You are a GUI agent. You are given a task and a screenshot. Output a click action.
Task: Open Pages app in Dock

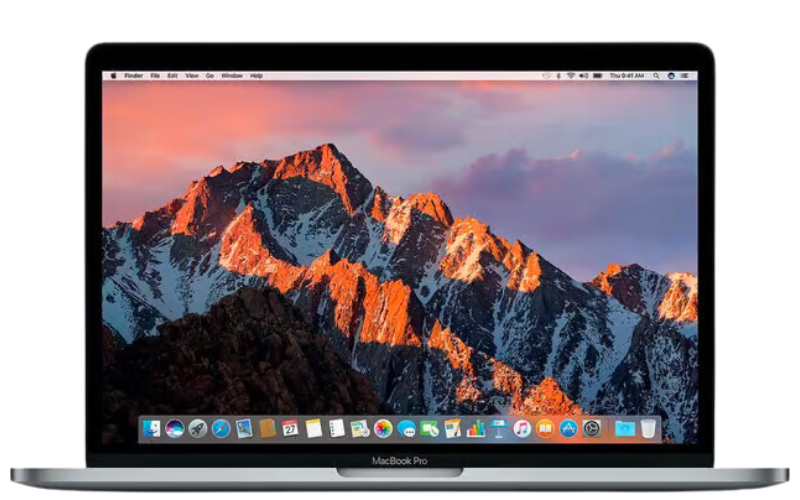[x=453, y=429]
